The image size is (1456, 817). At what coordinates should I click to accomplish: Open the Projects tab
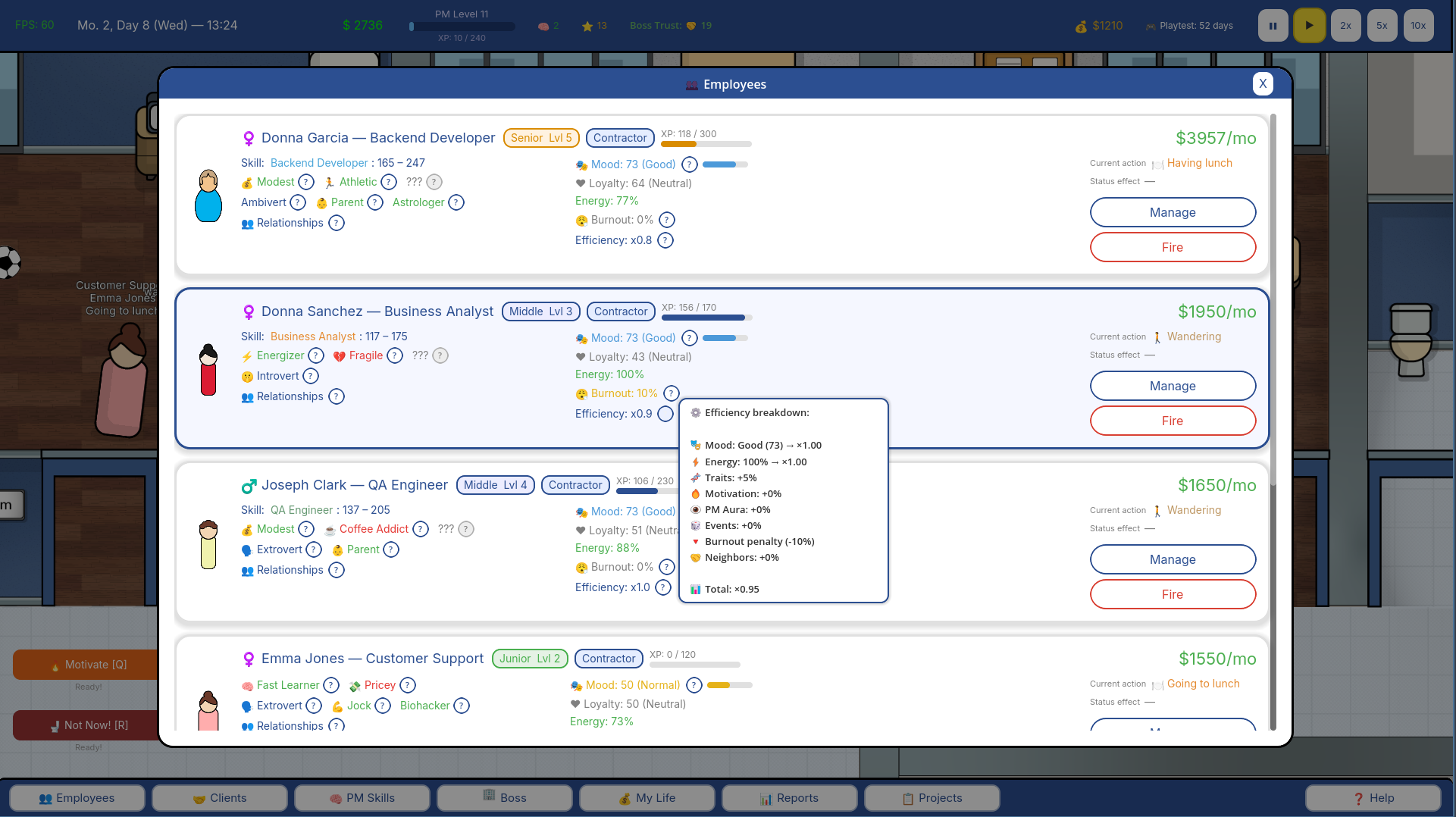(932, 798)
